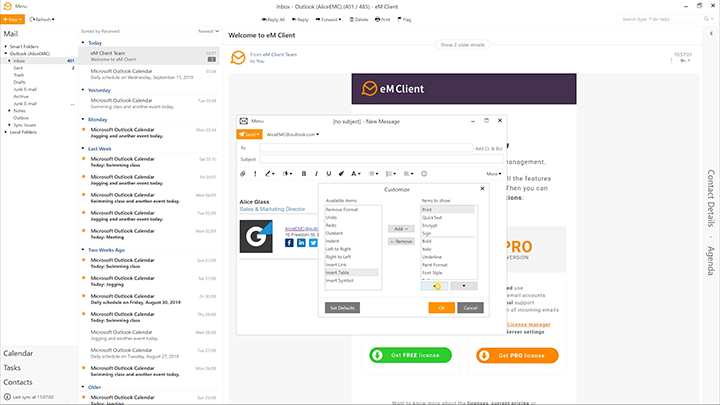
Task: Switch to Calendar section
Action: pyautogui.click(x=18, y=353)
